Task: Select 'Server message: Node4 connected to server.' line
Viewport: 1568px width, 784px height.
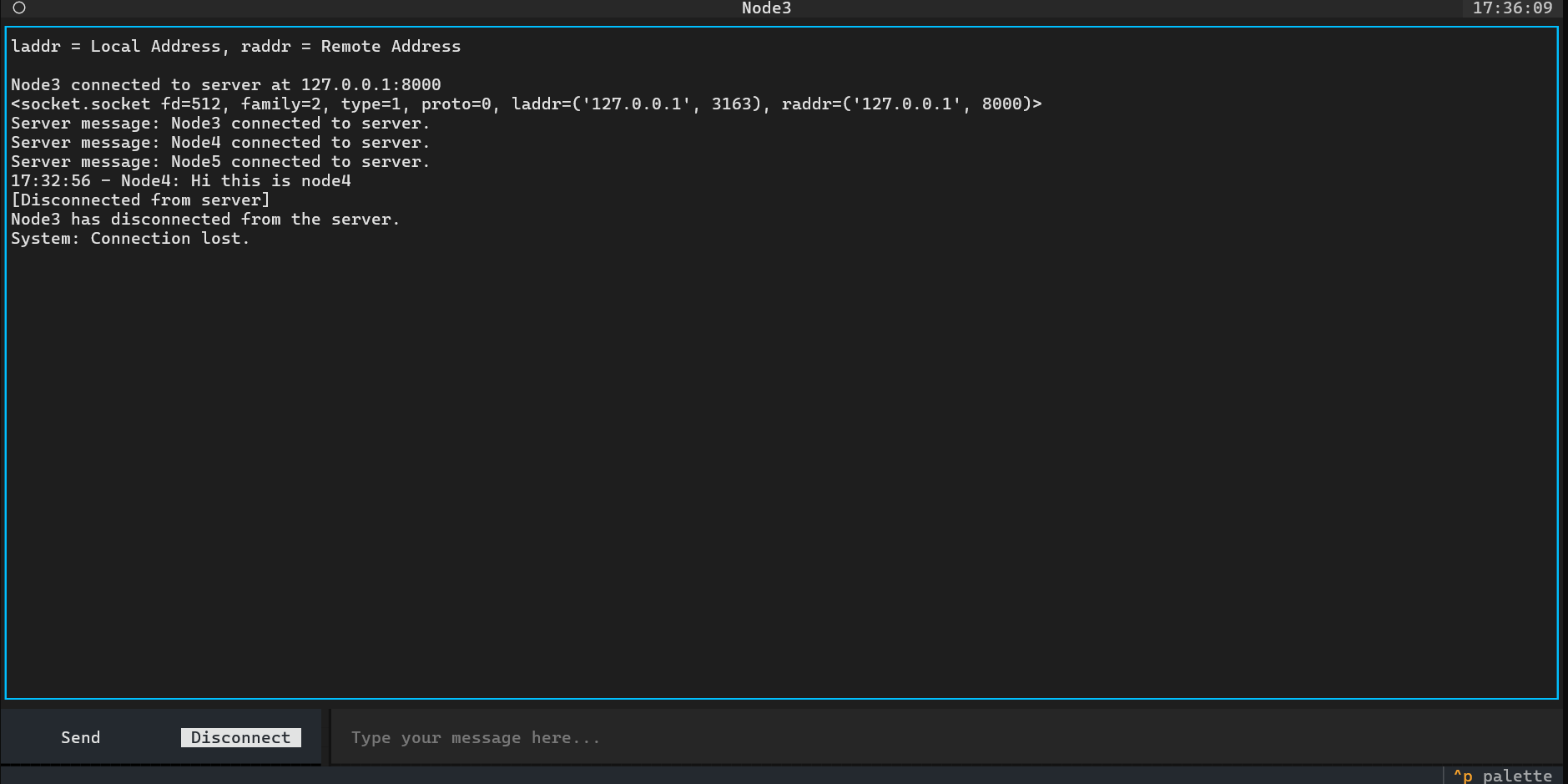Action: point(220,143)
